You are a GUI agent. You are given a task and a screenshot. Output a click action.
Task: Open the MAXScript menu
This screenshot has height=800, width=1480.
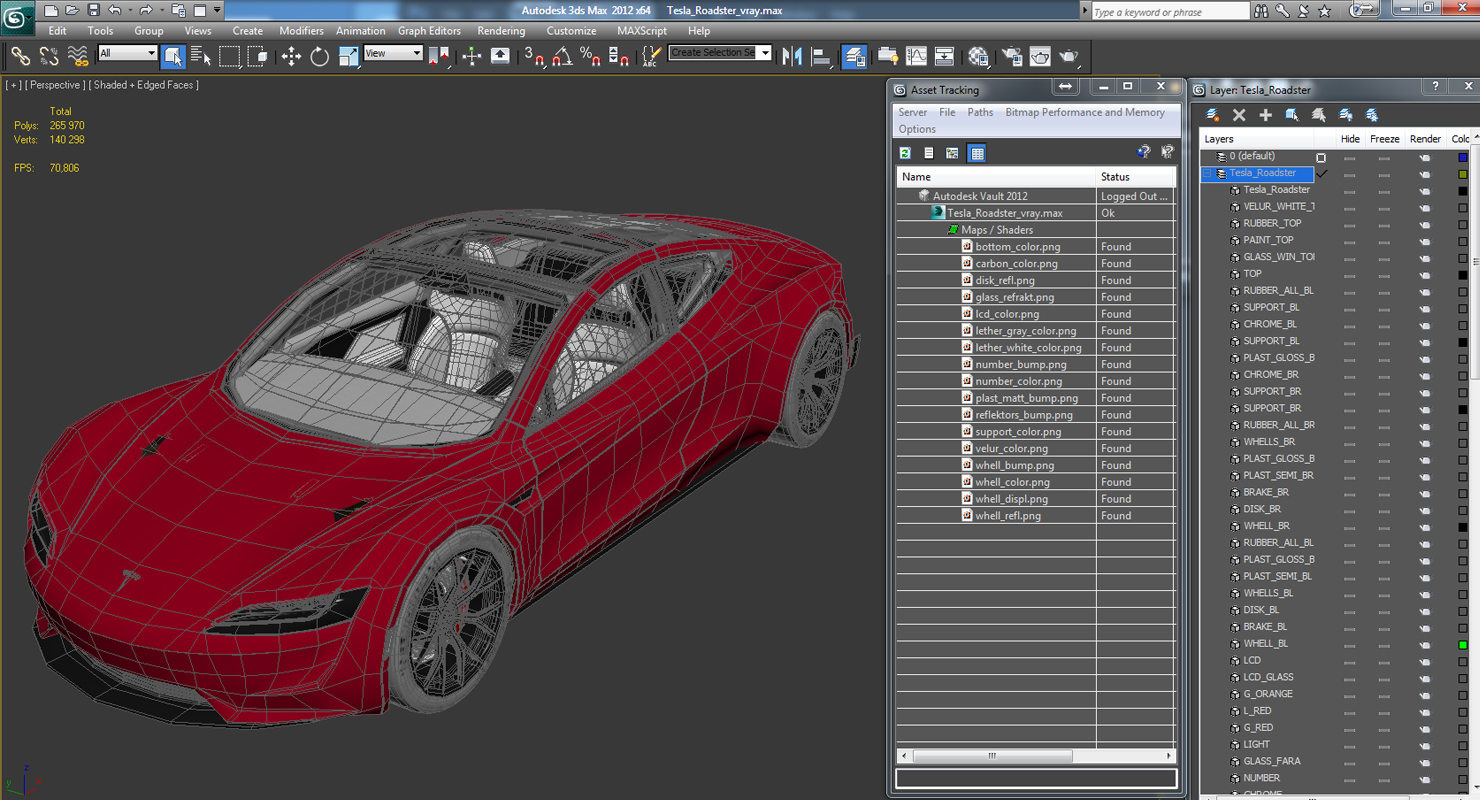coord(642,31)
